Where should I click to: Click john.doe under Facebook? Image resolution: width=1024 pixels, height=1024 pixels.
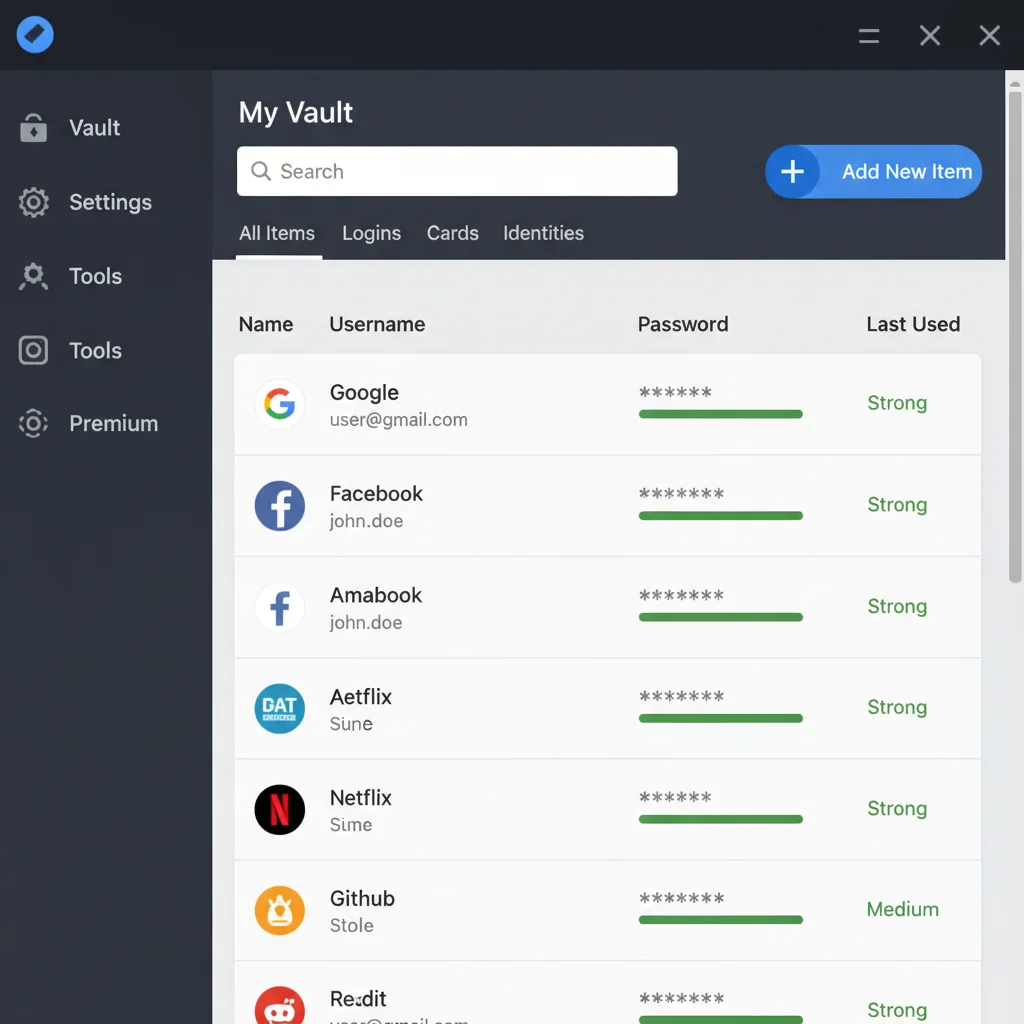click(366, 521)
